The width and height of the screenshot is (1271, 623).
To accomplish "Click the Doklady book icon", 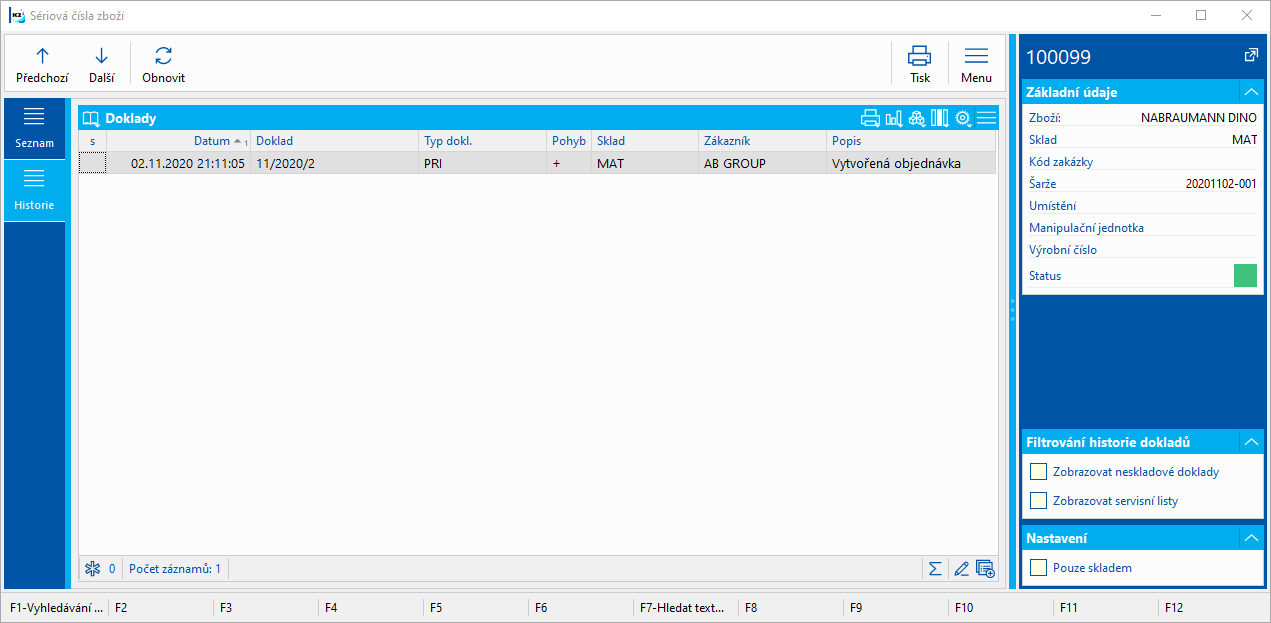I will point(91,118).
